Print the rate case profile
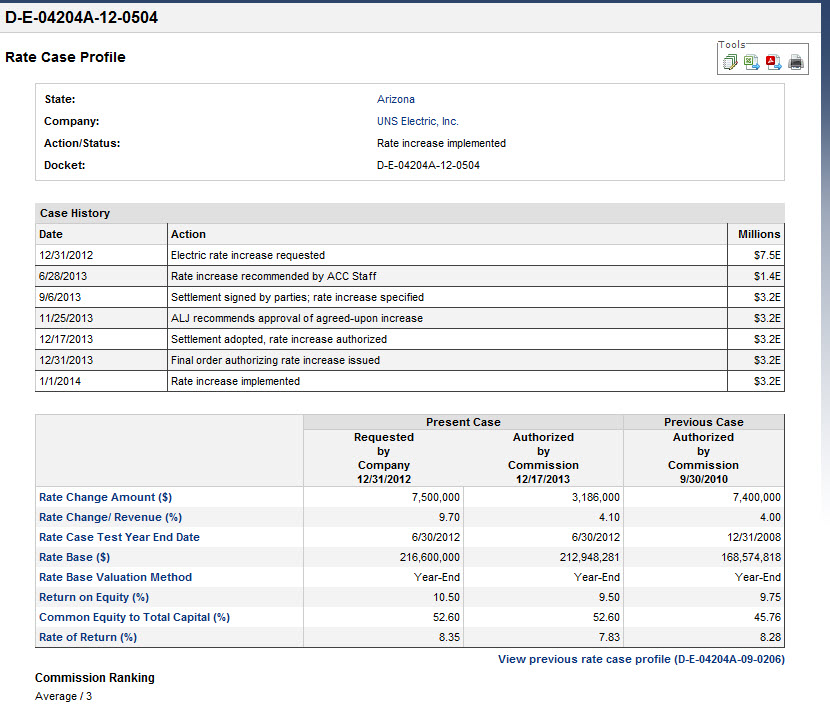The width and height of the screenshot is (830, 718). pos(796,63)
